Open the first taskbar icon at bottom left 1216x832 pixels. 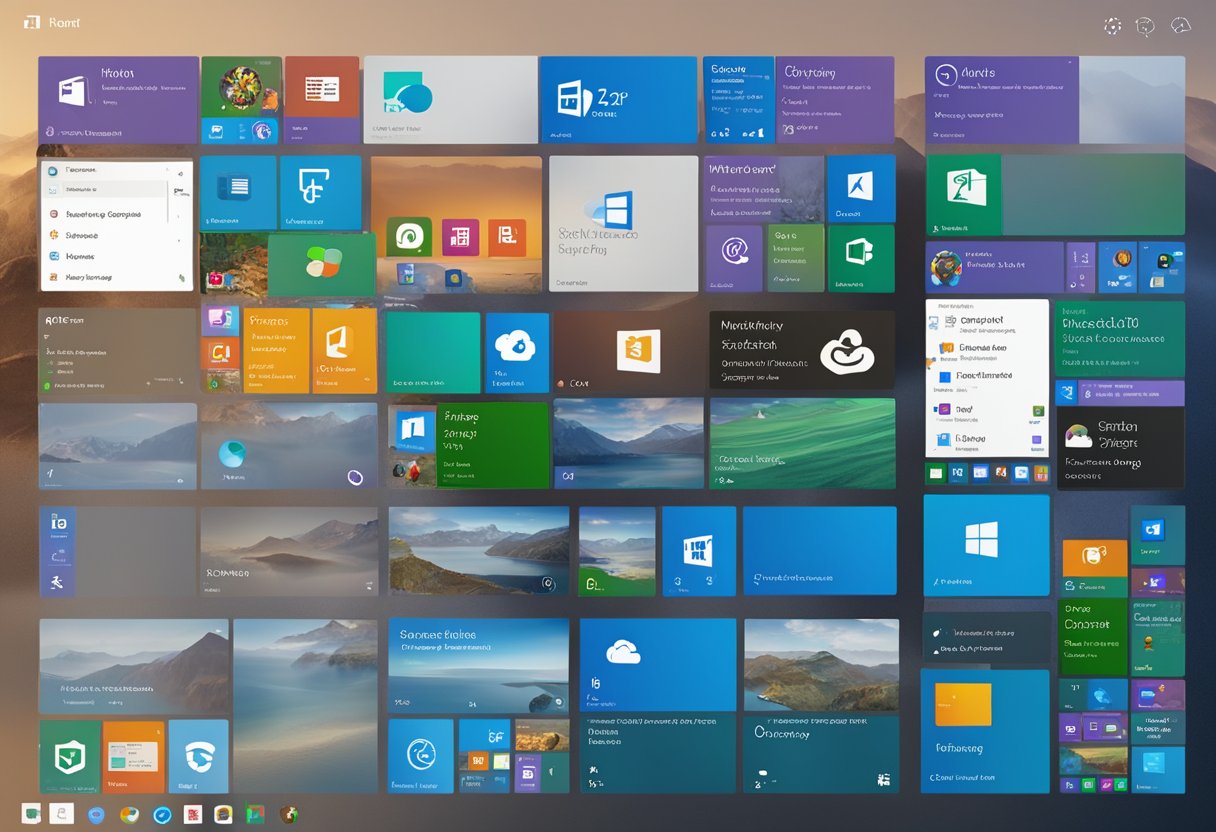coord(32,814)
